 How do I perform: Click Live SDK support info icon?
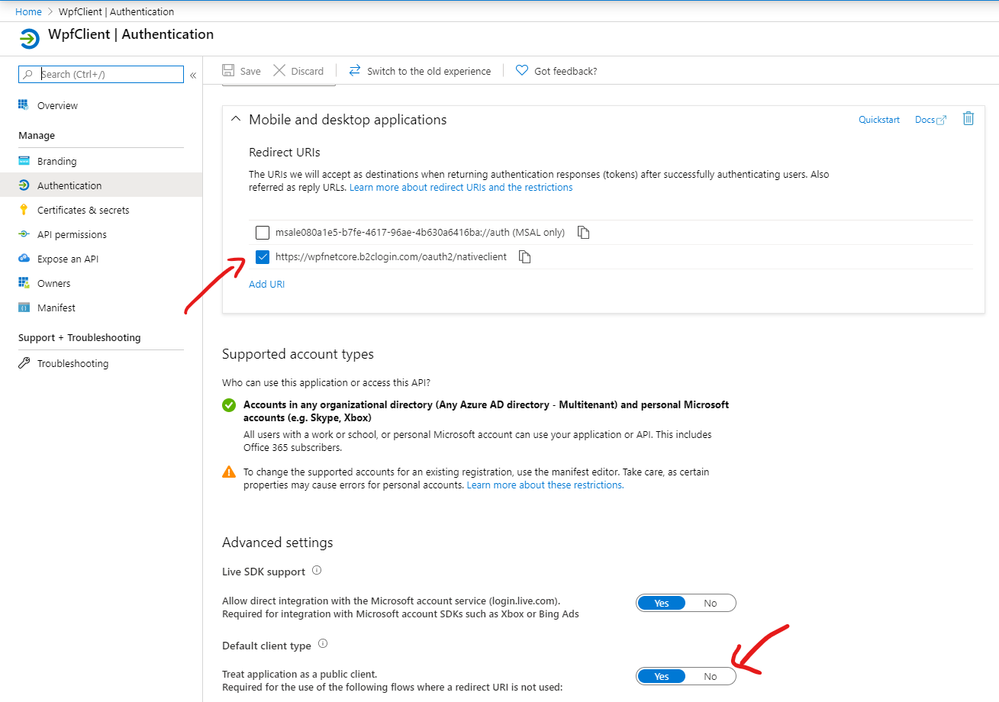(317, 571)
